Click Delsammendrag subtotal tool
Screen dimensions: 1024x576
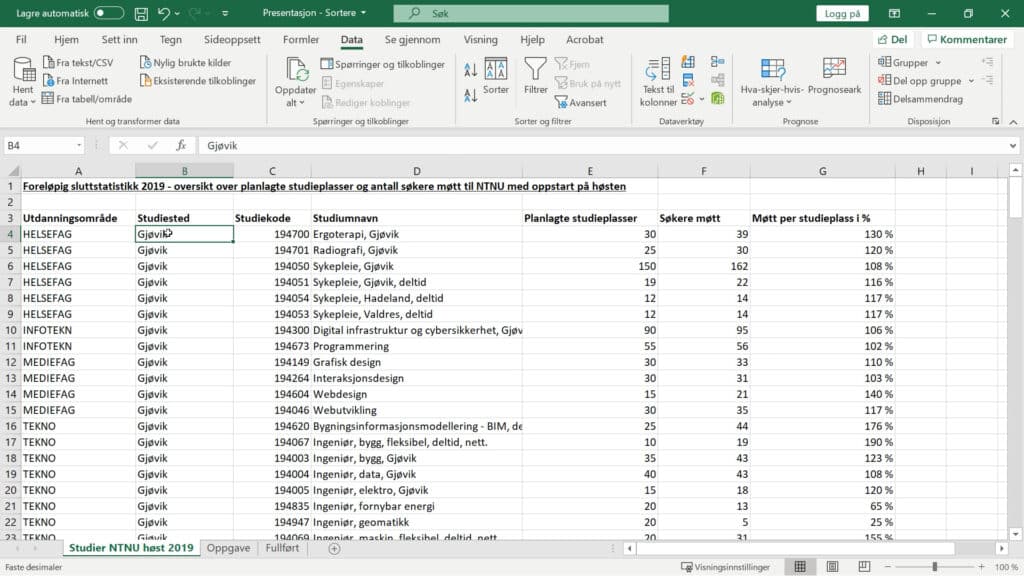click(x=920, y=99)
